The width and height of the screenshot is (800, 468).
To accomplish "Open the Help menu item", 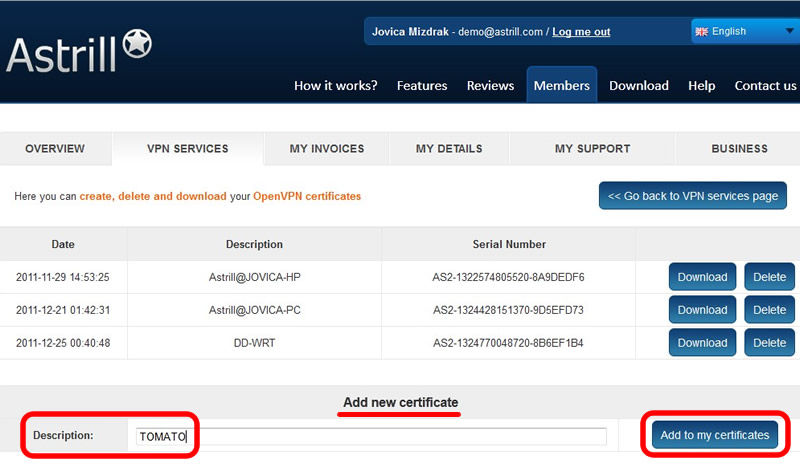I will click(702, 85).
